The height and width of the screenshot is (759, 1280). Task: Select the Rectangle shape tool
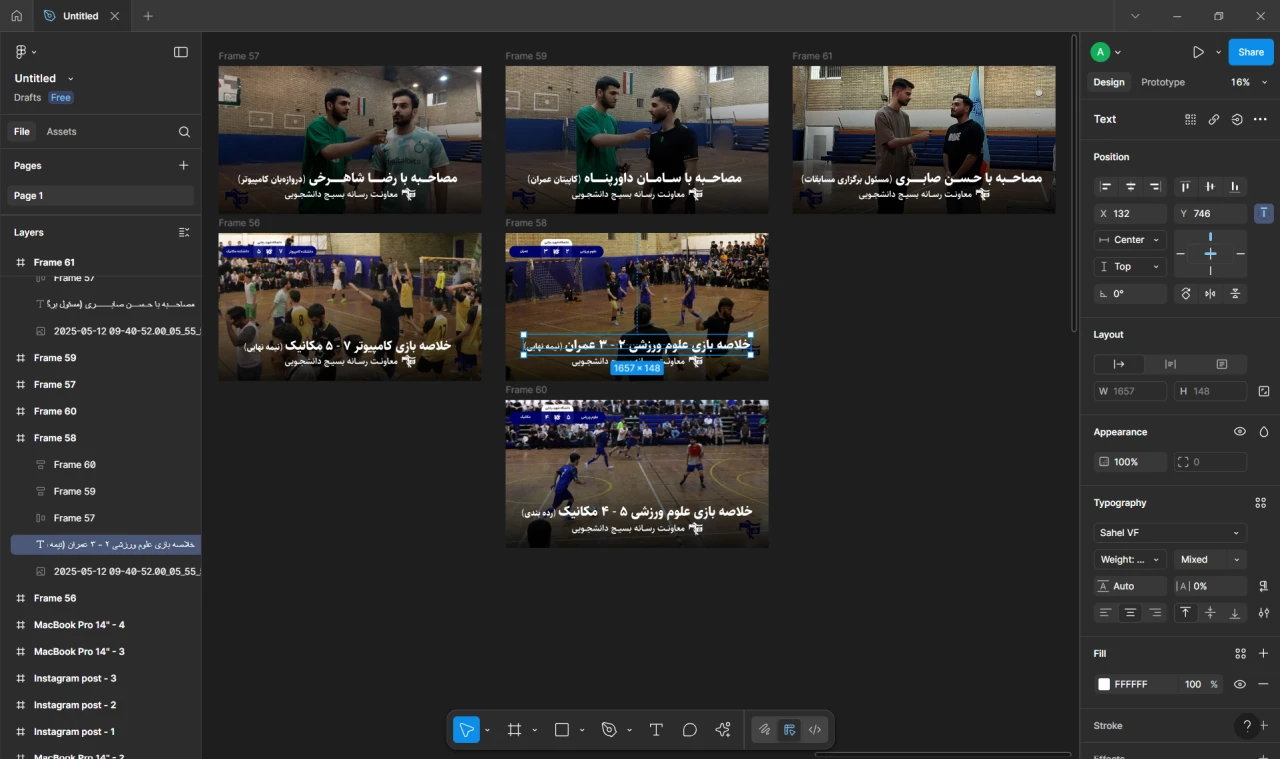coord(562,730)
